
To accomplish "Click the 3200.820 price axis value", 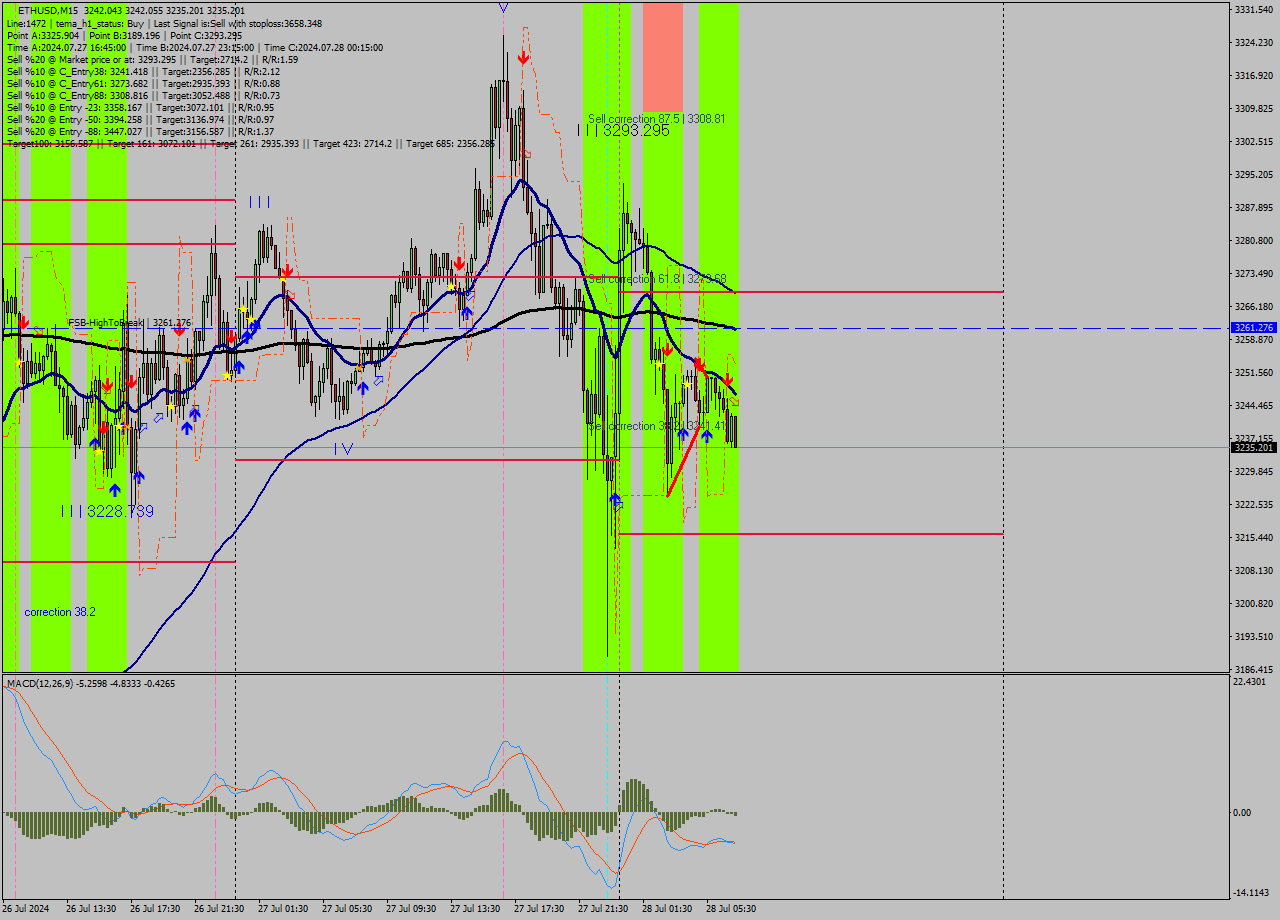I will tap(1253, 603).
